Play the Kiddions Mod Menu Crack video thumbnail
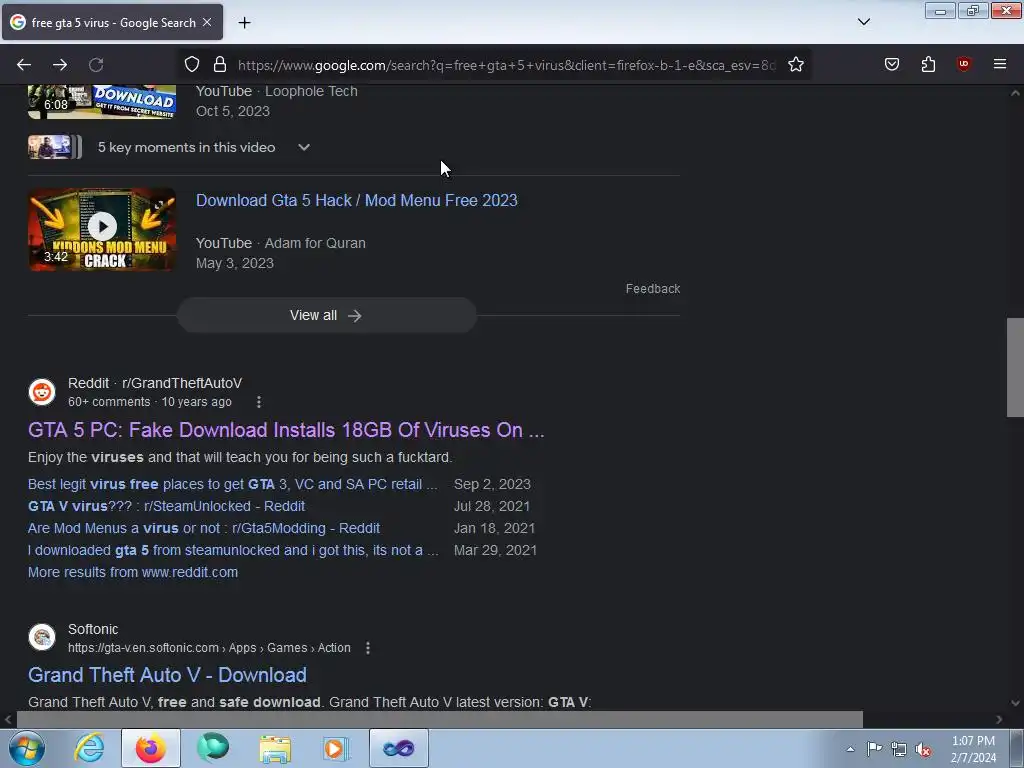The image size is (1024, 768). (x=102, y=229)
